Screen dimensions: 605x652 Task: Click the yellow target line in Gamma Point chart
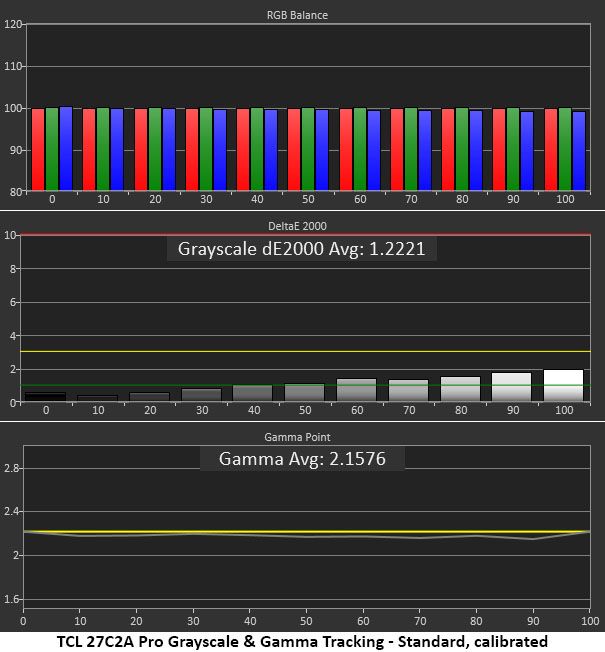(x=307, y=531)
